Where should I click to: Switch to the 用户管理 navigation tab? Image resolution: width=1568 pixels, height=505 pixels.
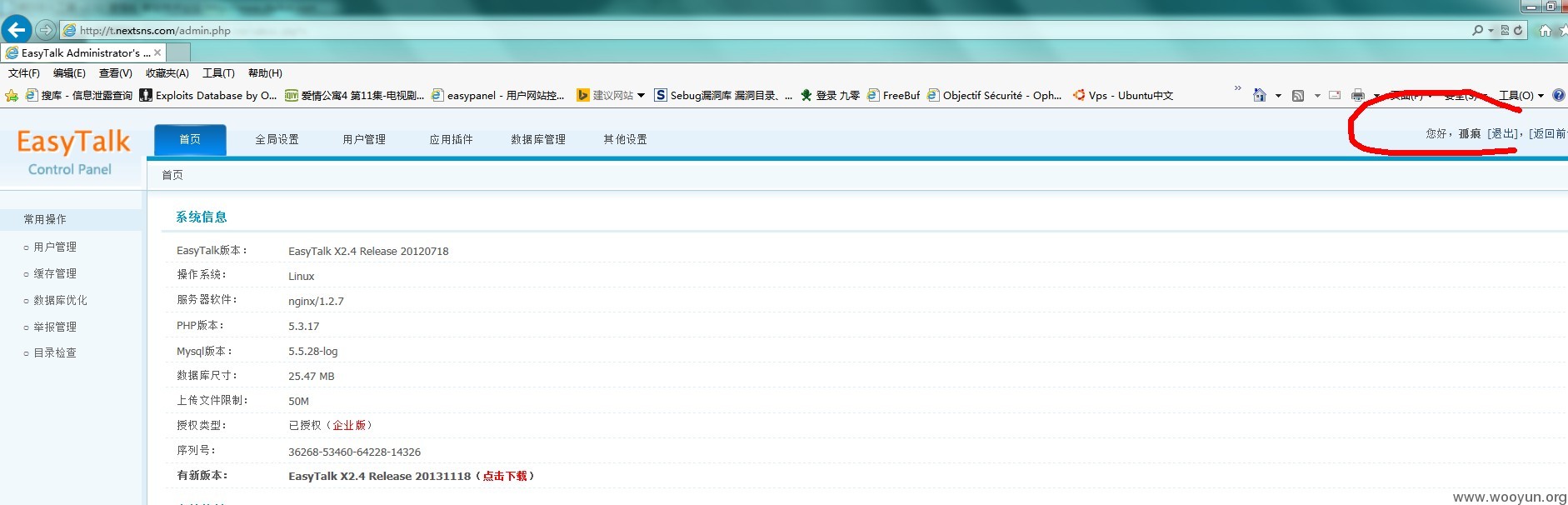click(x=364, y=139)
